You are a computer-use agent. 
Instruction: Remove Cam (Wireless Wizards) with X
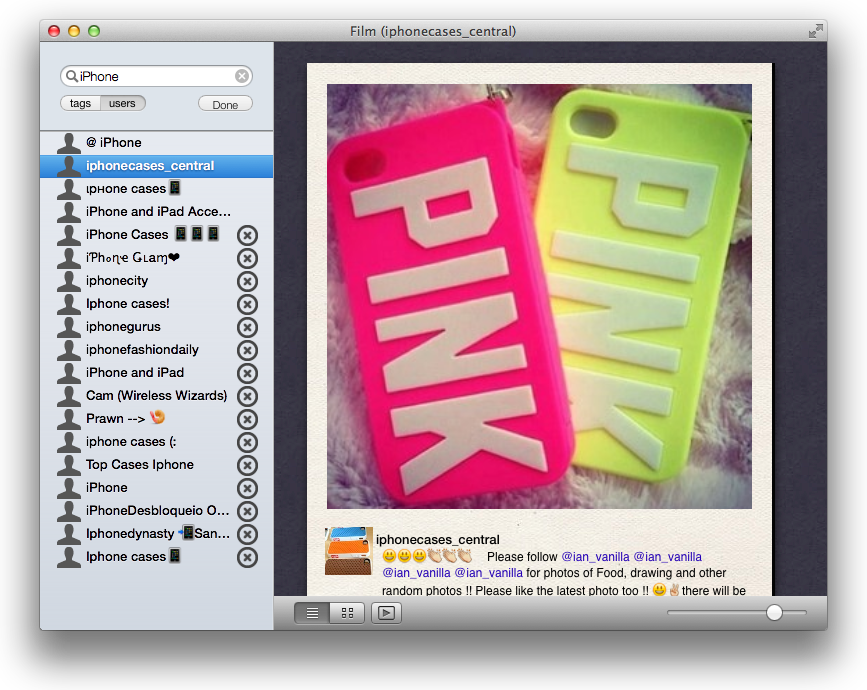[x=247, y=396]
